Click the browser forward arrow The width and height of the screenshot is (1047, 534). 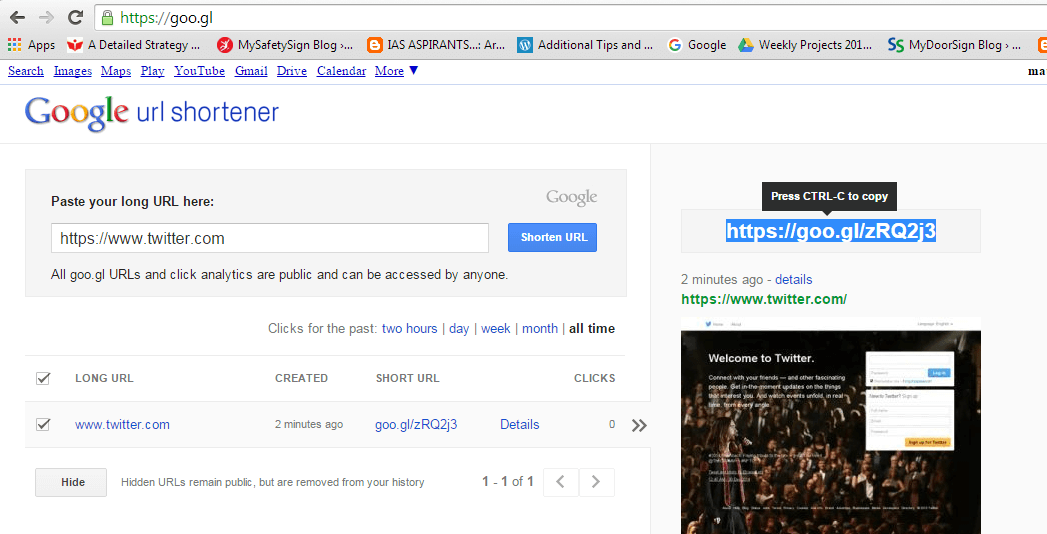47,18
